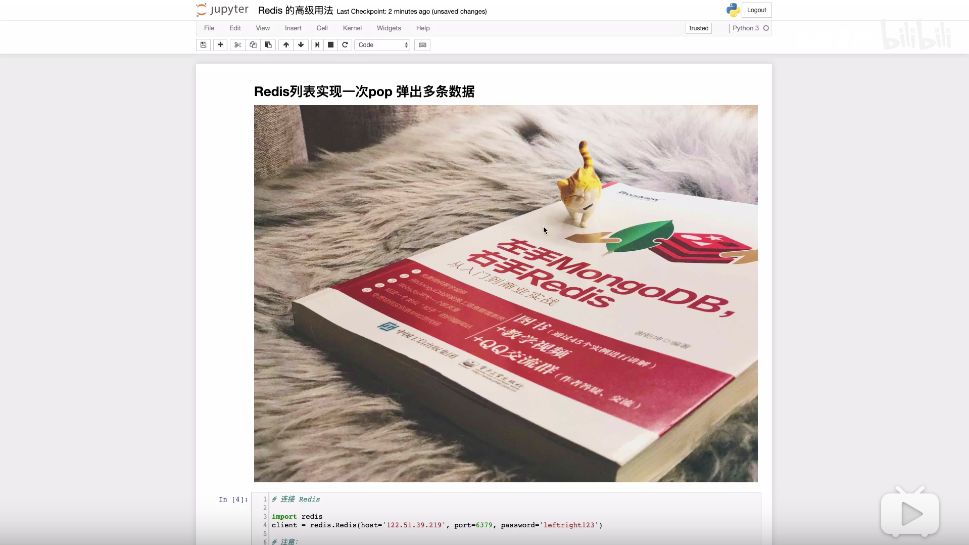Copy selected cells icon
969x545 pixels.
point(253,44)
